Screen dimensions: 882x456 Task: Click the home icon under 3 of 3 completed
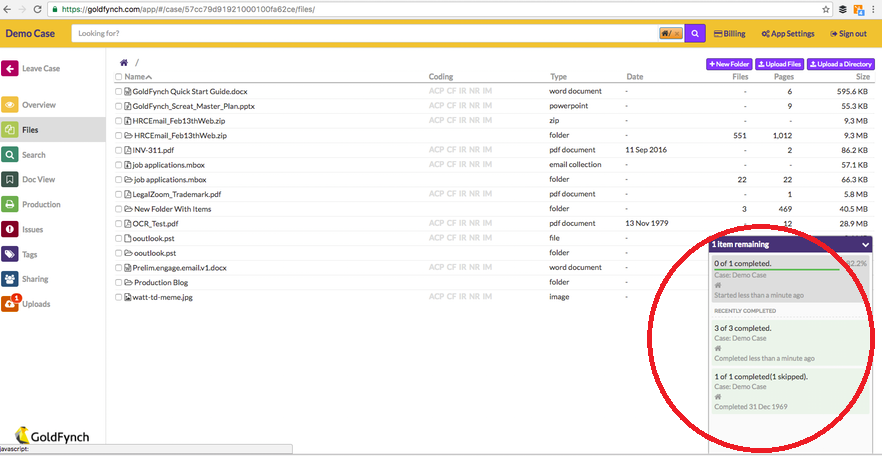point(717,348)
